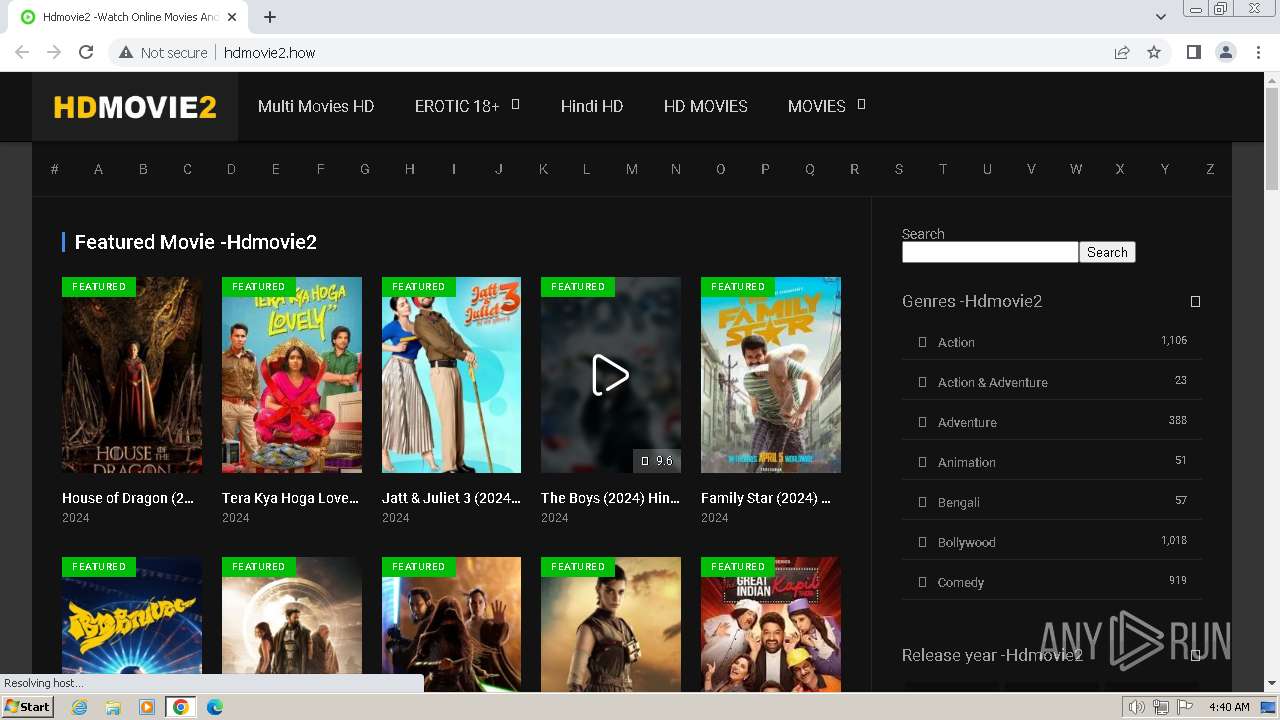
Task: Open the Hindi HD menu item
Action: click(592, 106)
